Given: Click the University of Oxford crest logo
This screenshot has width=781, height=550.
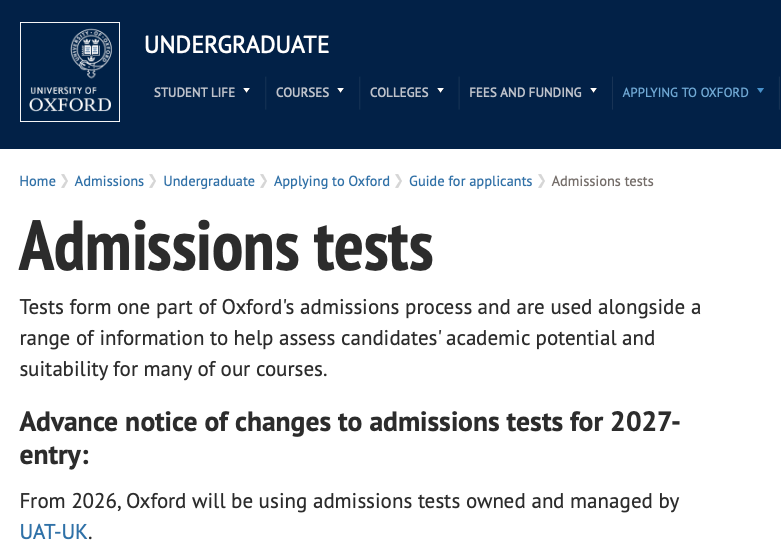Looking at the screenshot, I should [x=70, y=72].
